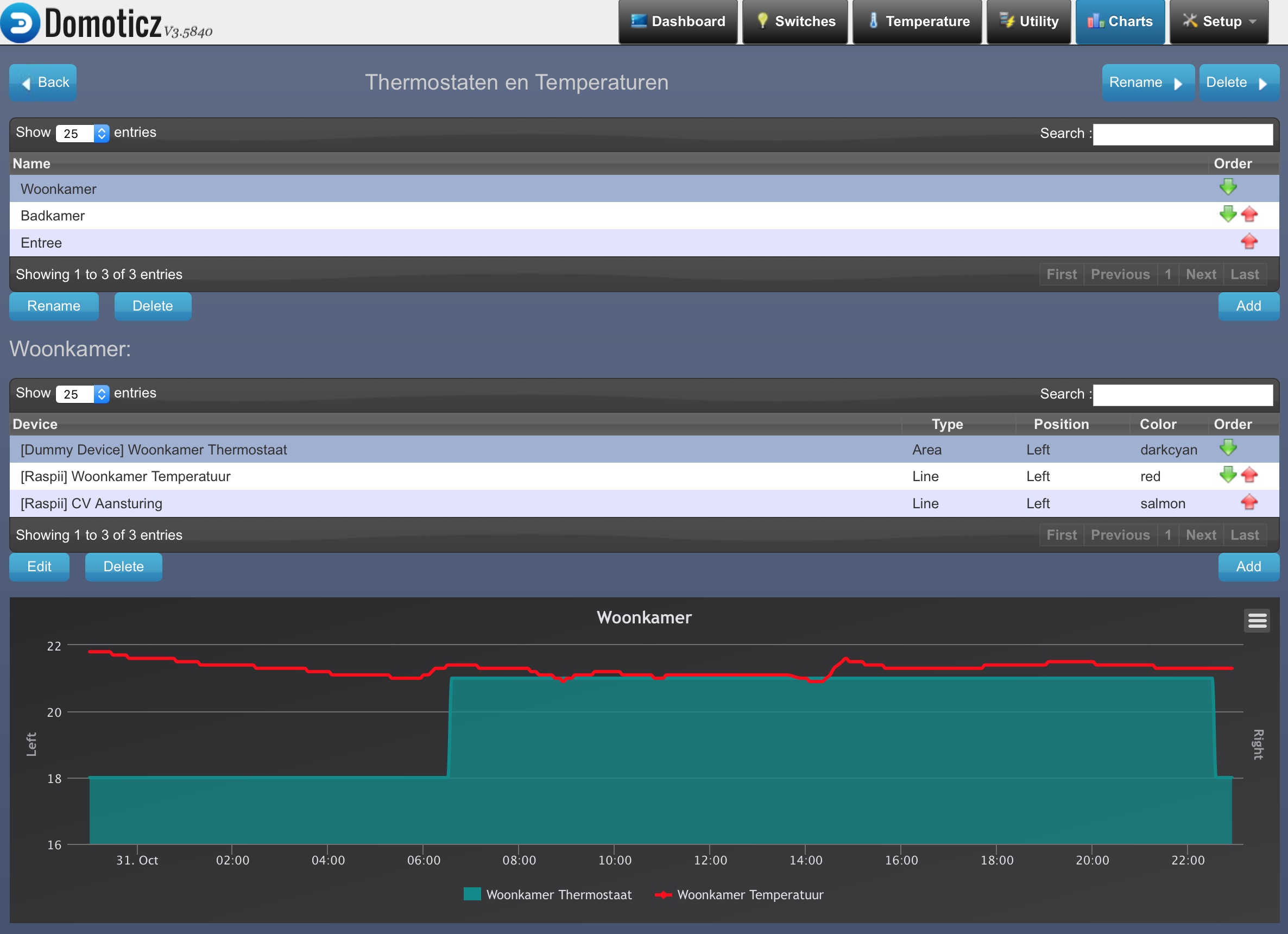Move Woonkamer Temperatuur device down
Image resolution: width=1288 pixels, height=934 pixels.
[x=1228, y=475]
